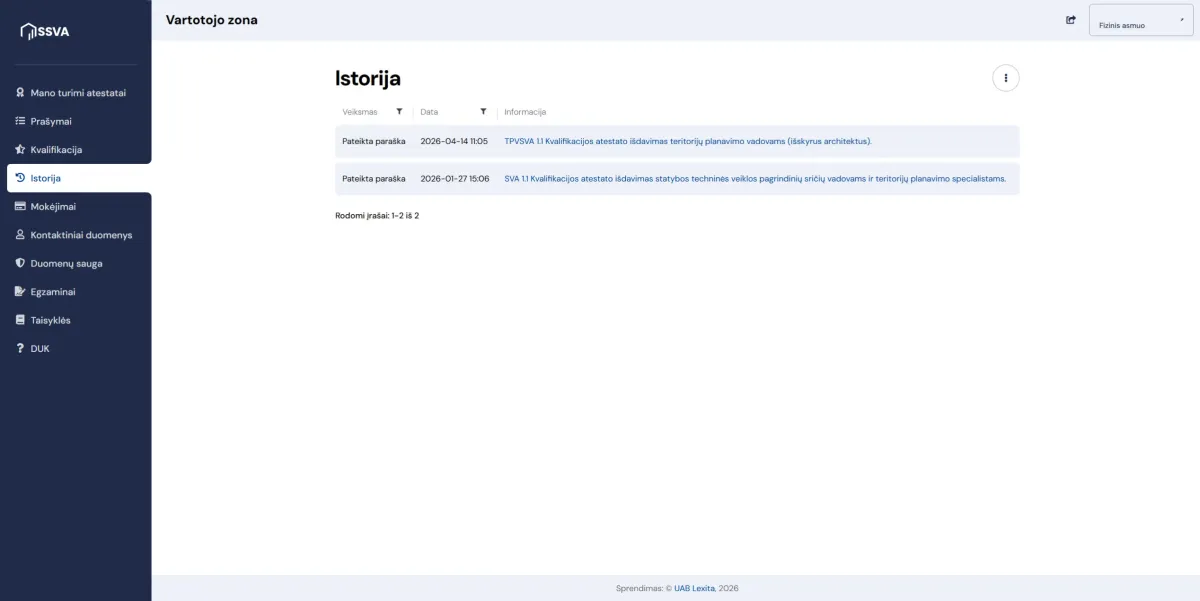
Task: Select the Istorija menu item
Action: 79,178
